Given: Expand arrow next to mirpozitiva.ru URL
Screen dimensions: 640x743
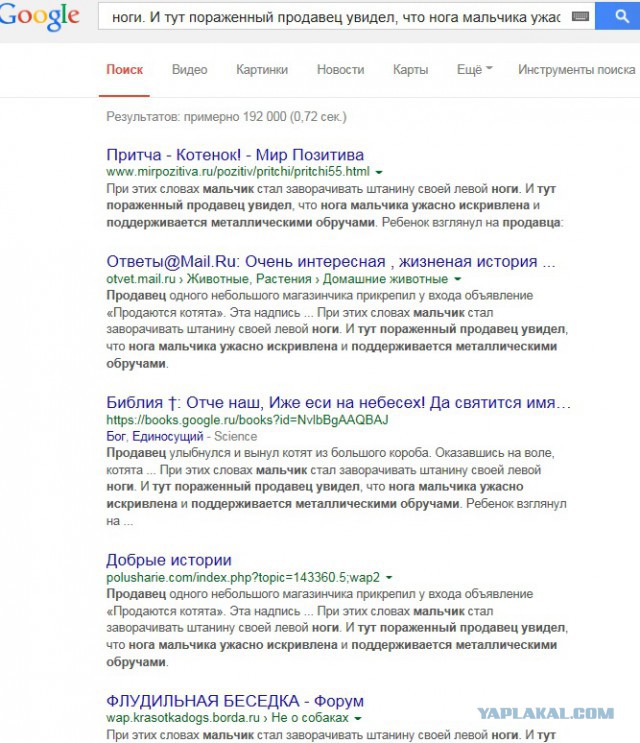Looking at the screenshot, I should tap(379, 172).
